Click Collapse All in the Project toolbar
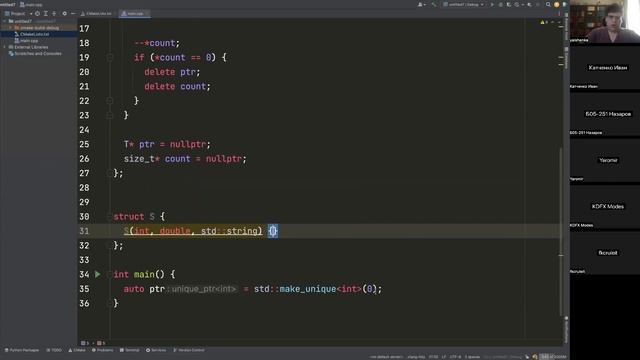The width and height of the screenshot is (640, 360). [x=54, y=13]
